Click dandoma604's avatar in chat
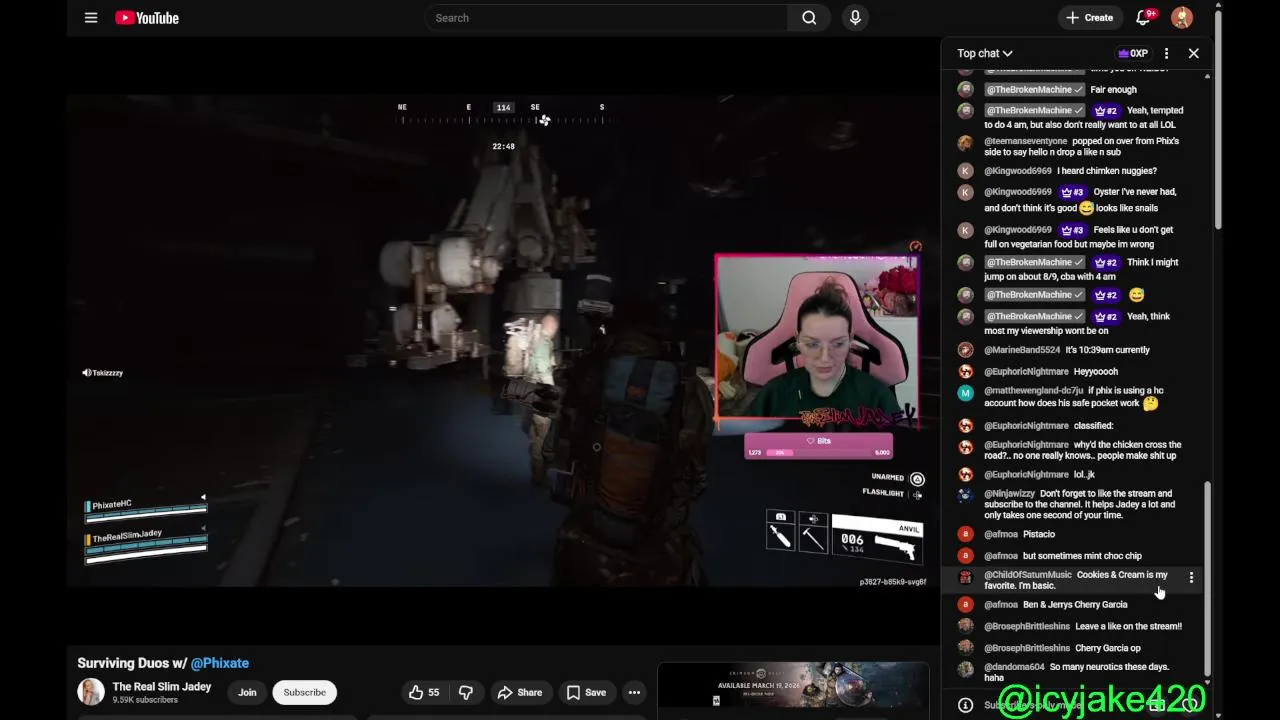1280x720 pixels. (x=965, y=669)
